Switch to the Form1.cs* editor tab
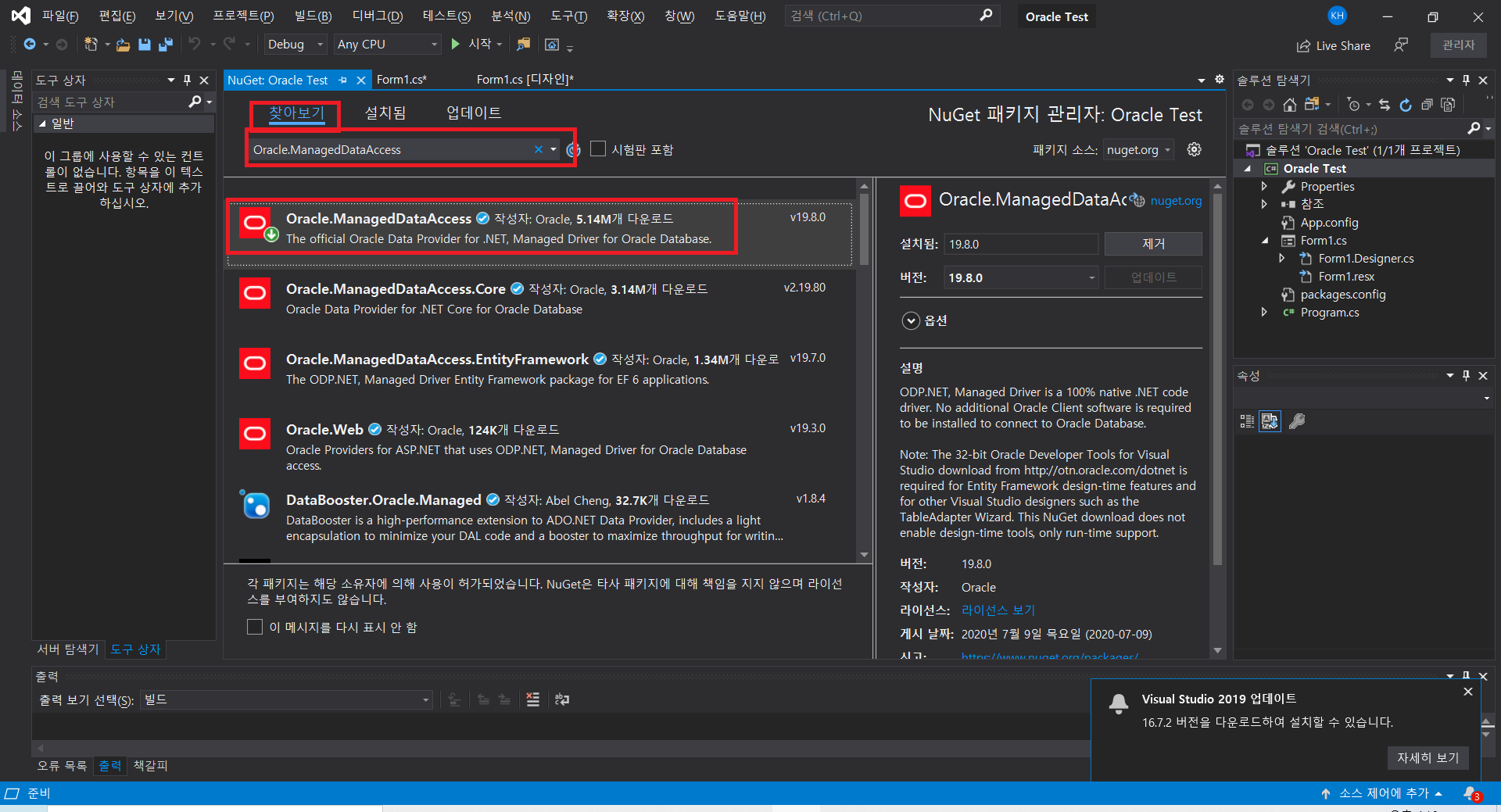 [x=402, y=79]
